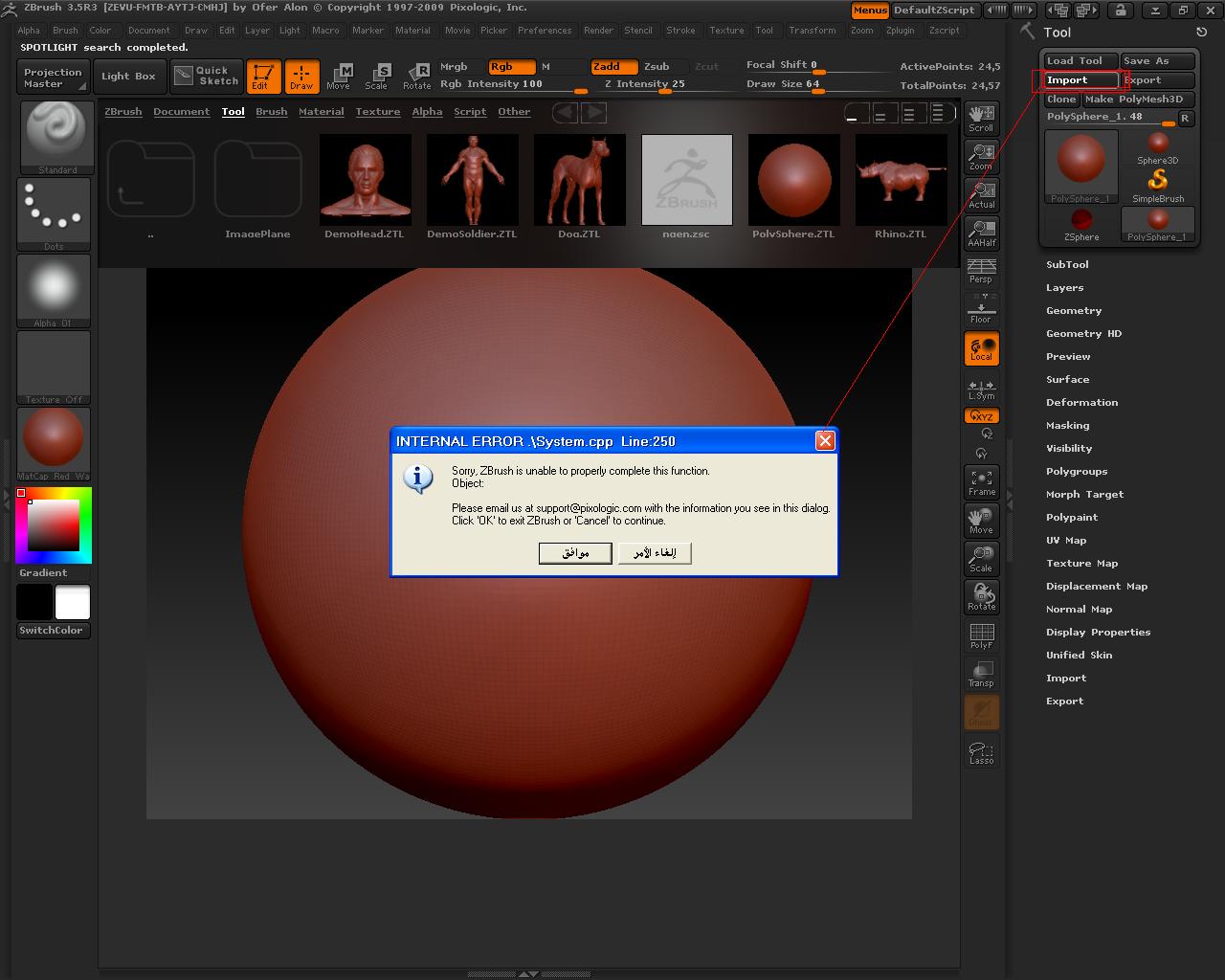Click the Rotate view icon in right shelf
This screenshot has height=980, width=1225.
click(x=981, y=597)
